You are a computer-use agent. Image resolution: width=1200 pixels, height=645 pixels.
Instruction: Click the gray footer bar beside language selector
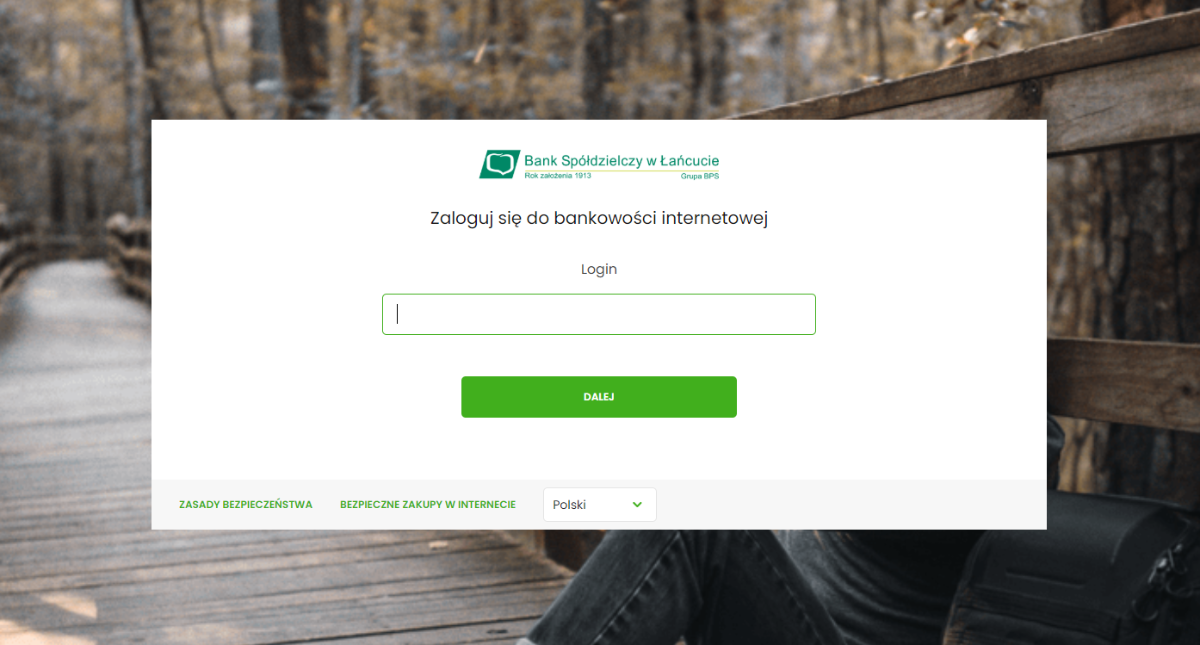(x=850, y=505)
